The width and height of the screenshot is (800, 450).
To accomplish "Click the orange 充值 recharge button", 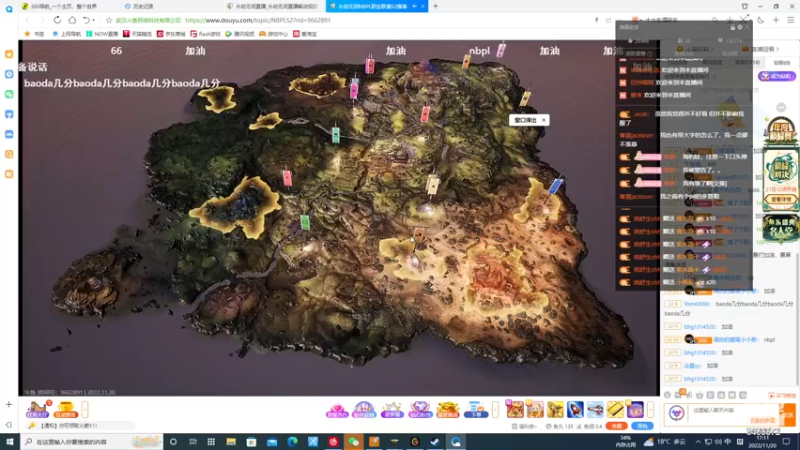I will (616, 426).
